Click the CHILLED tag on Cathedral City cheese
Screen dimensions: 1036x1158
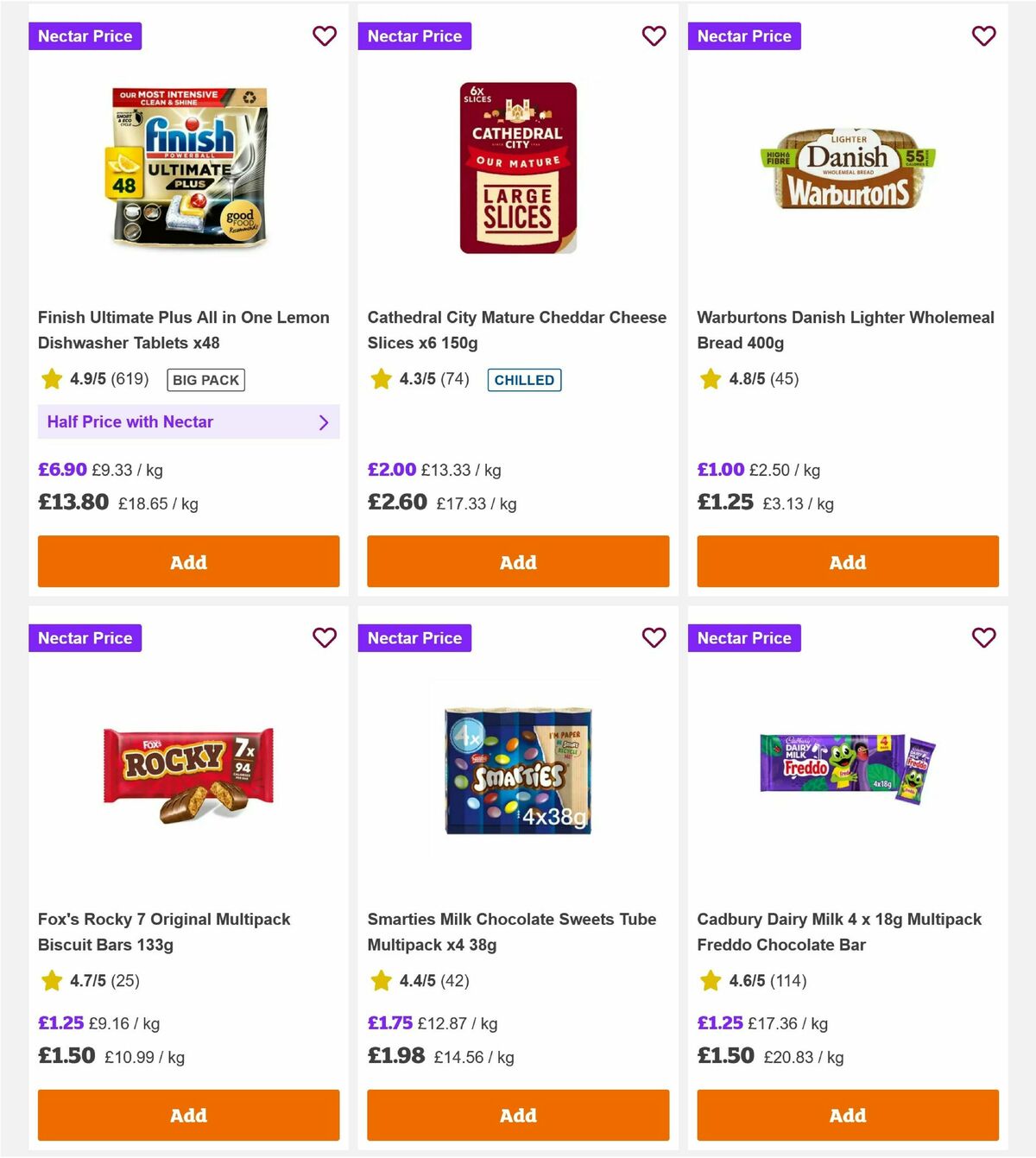[x=524, y=380]
